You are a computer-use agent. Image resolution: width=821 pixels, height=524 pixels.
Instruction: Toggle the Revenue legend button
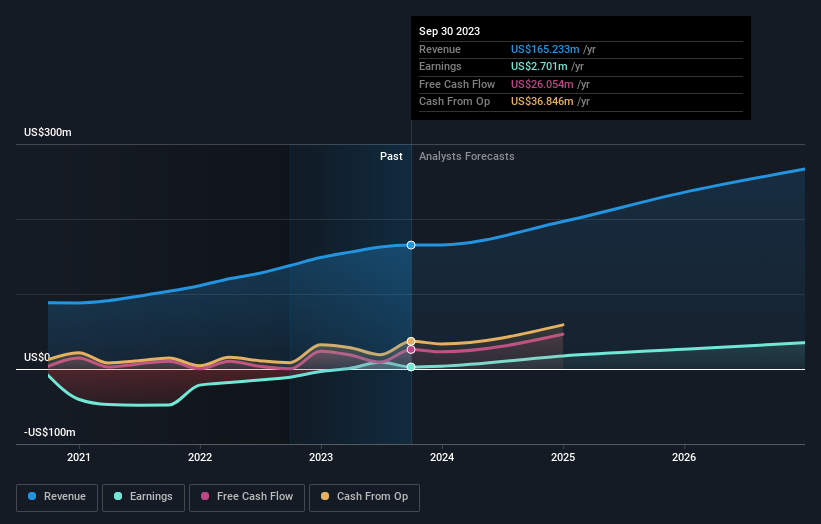(57, 497)
